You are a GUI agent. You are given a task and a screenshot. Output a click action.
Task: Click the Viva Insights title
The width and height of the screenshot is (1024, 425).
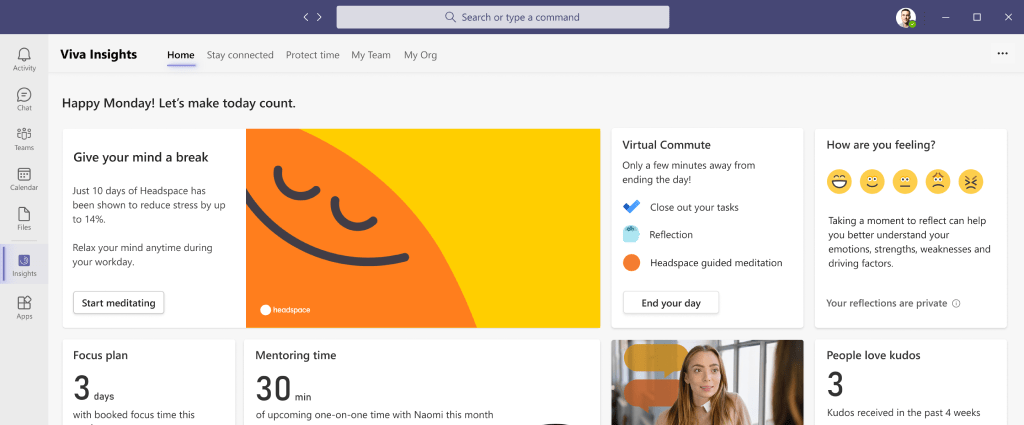99,55
